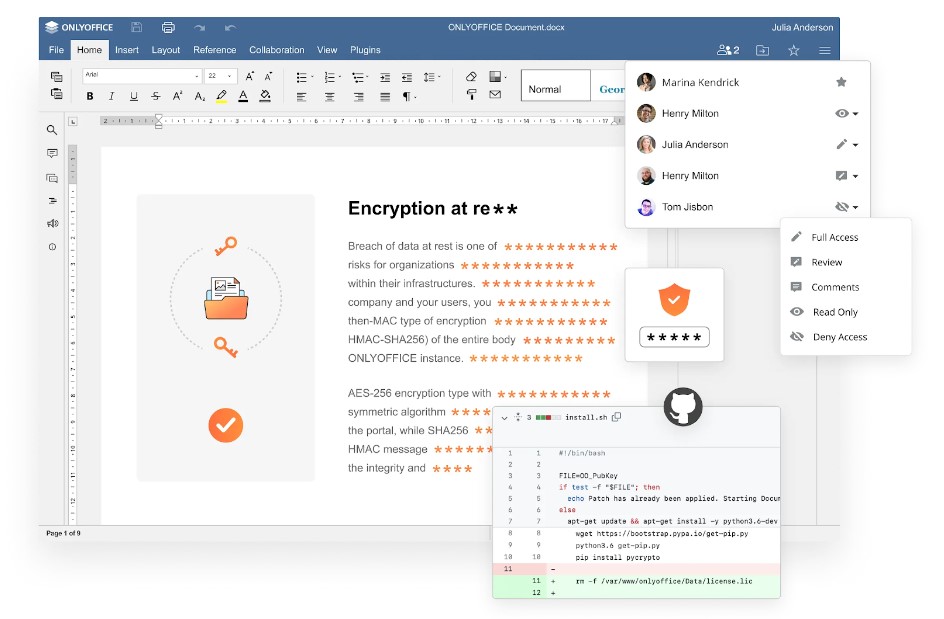Open the search tool in the left sidebar

pyautogui.click(x=52, y=129)
